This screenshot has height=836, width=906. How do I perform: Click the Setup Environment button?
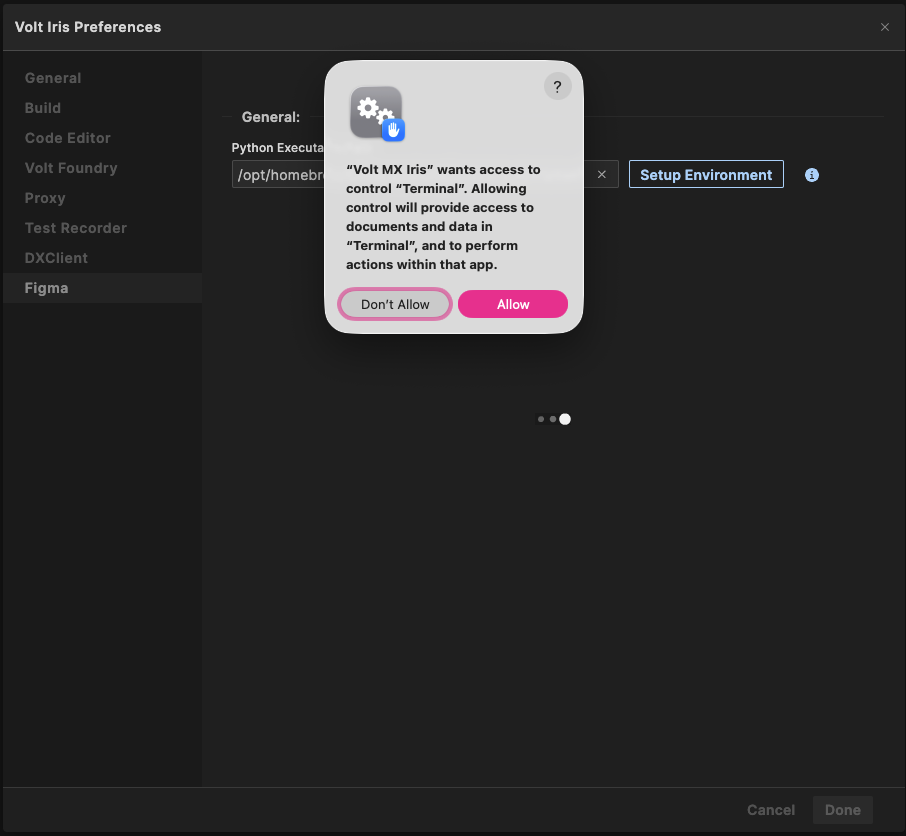point(706,174)
